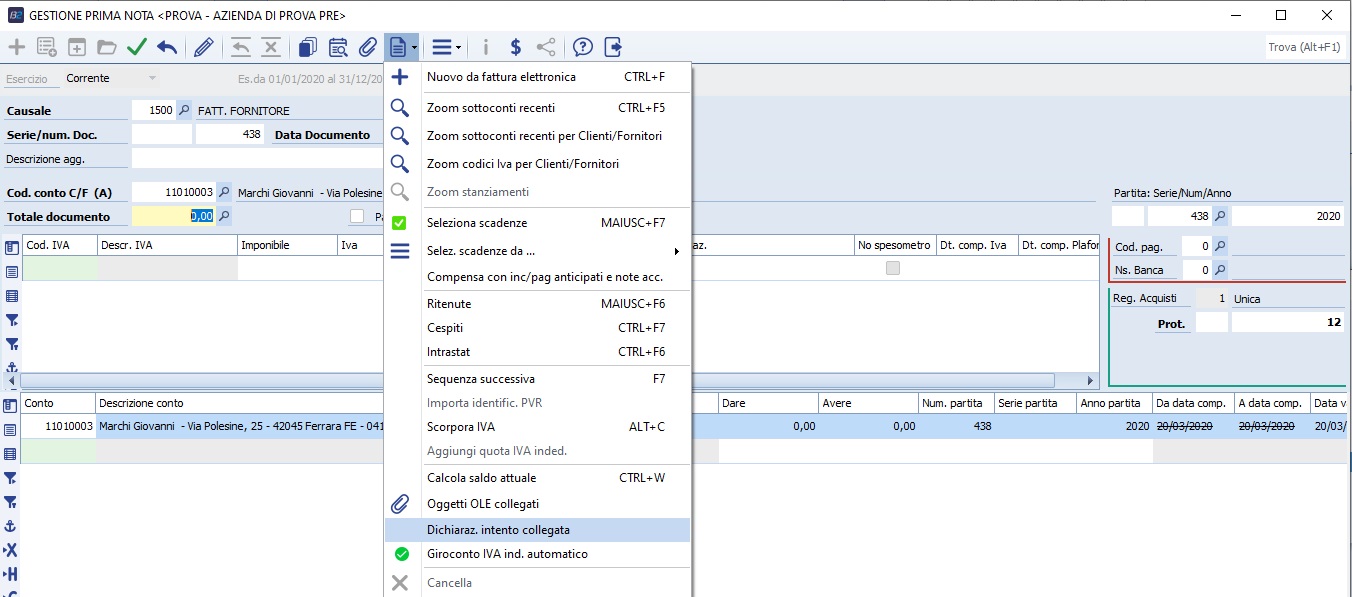This screenshot has height=597, width=1352.
Task: Expand the Esercizio Corrente dropdown
Action: coord(152,78)
